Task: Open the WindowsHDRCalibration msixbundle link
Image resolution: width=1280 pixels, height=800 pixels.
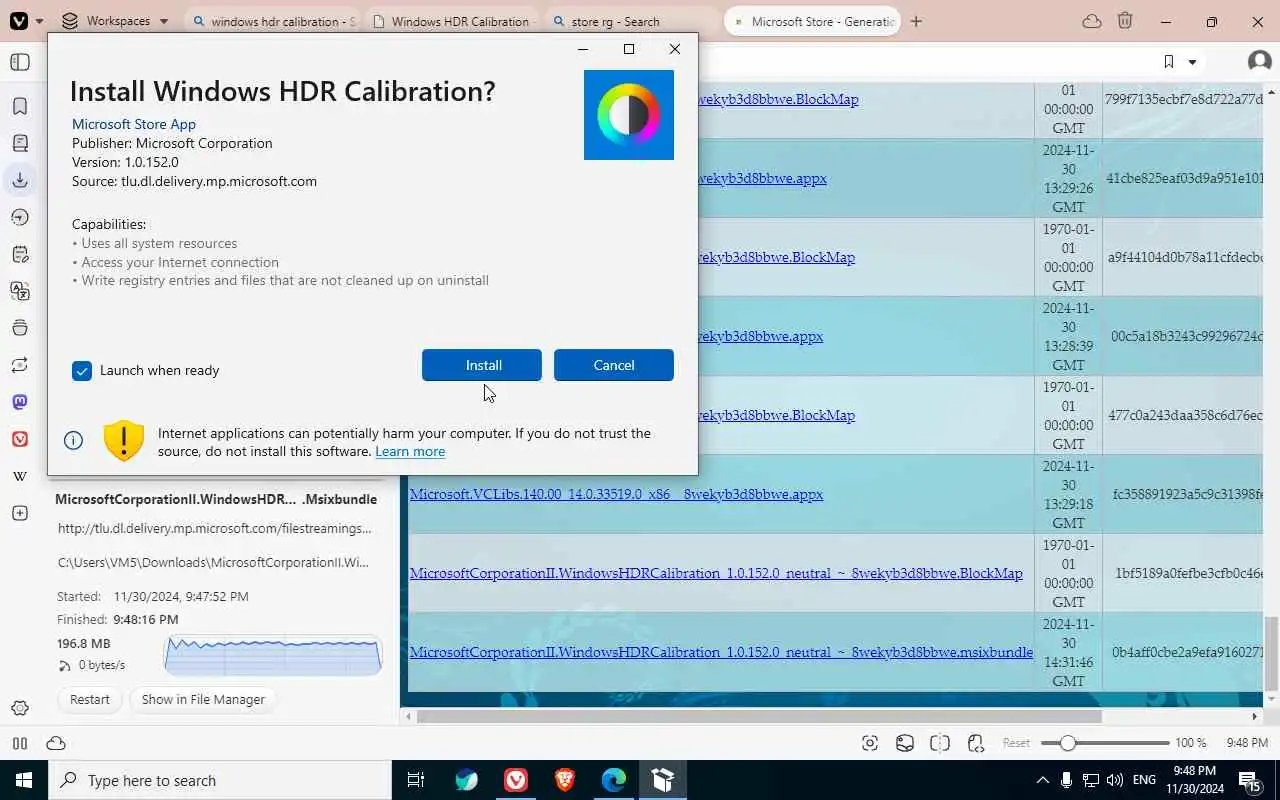Action: (721, 652)
